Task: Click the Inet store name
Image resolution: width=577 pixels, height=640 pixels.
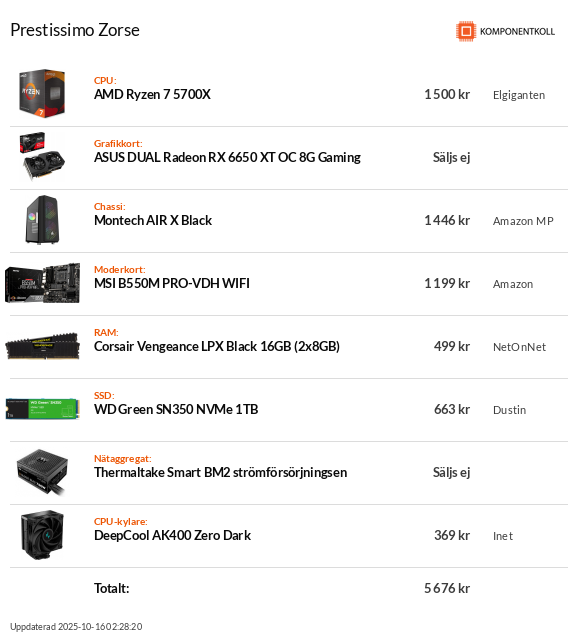Action: pos(503,536)
